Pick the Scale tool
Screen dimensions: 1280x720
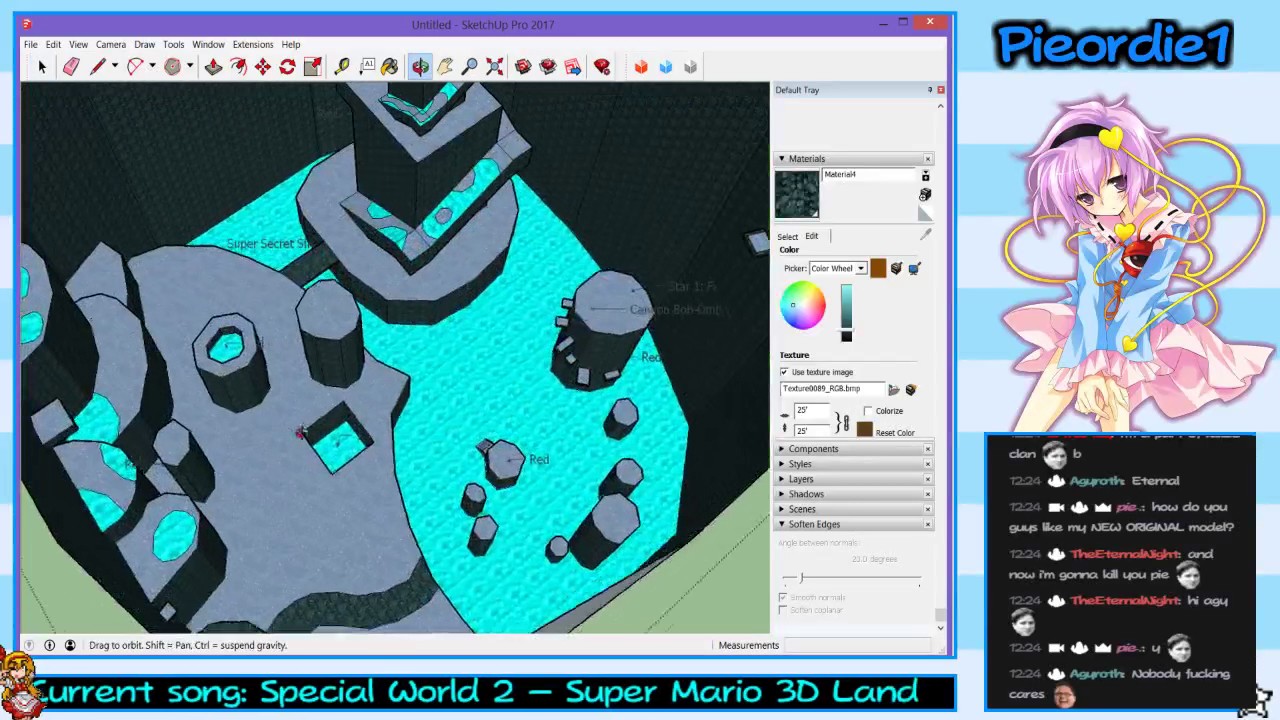point(313,67)
